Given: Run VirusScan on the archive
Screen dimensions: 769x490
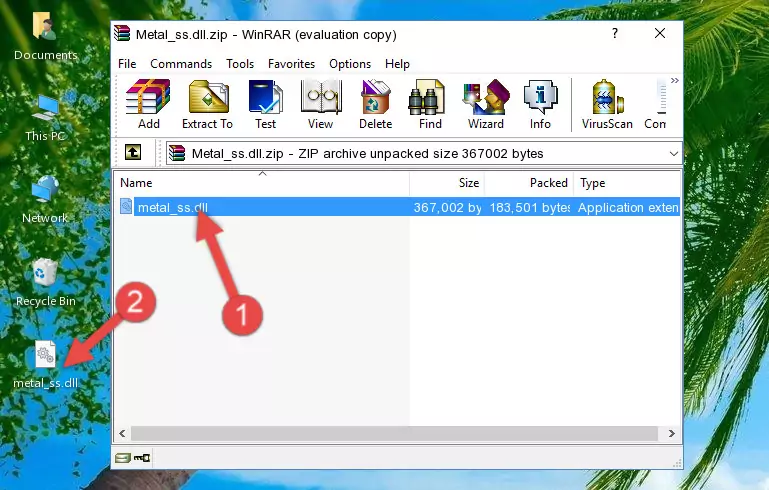Looking at the screenshot, I should 607,104.
